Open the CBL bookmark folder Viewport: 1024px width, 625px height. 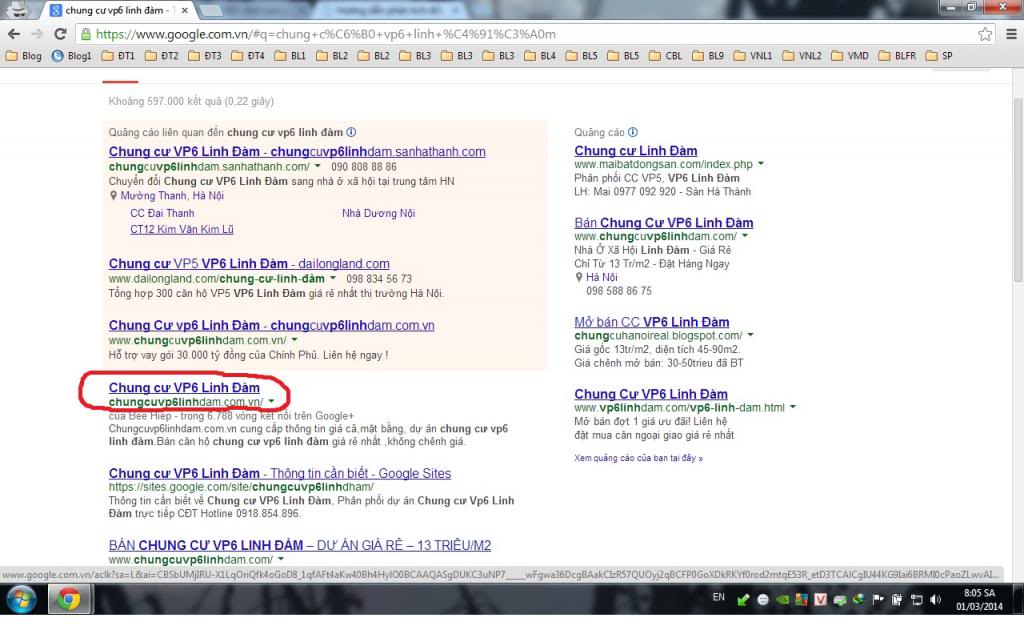coord(665,56)
